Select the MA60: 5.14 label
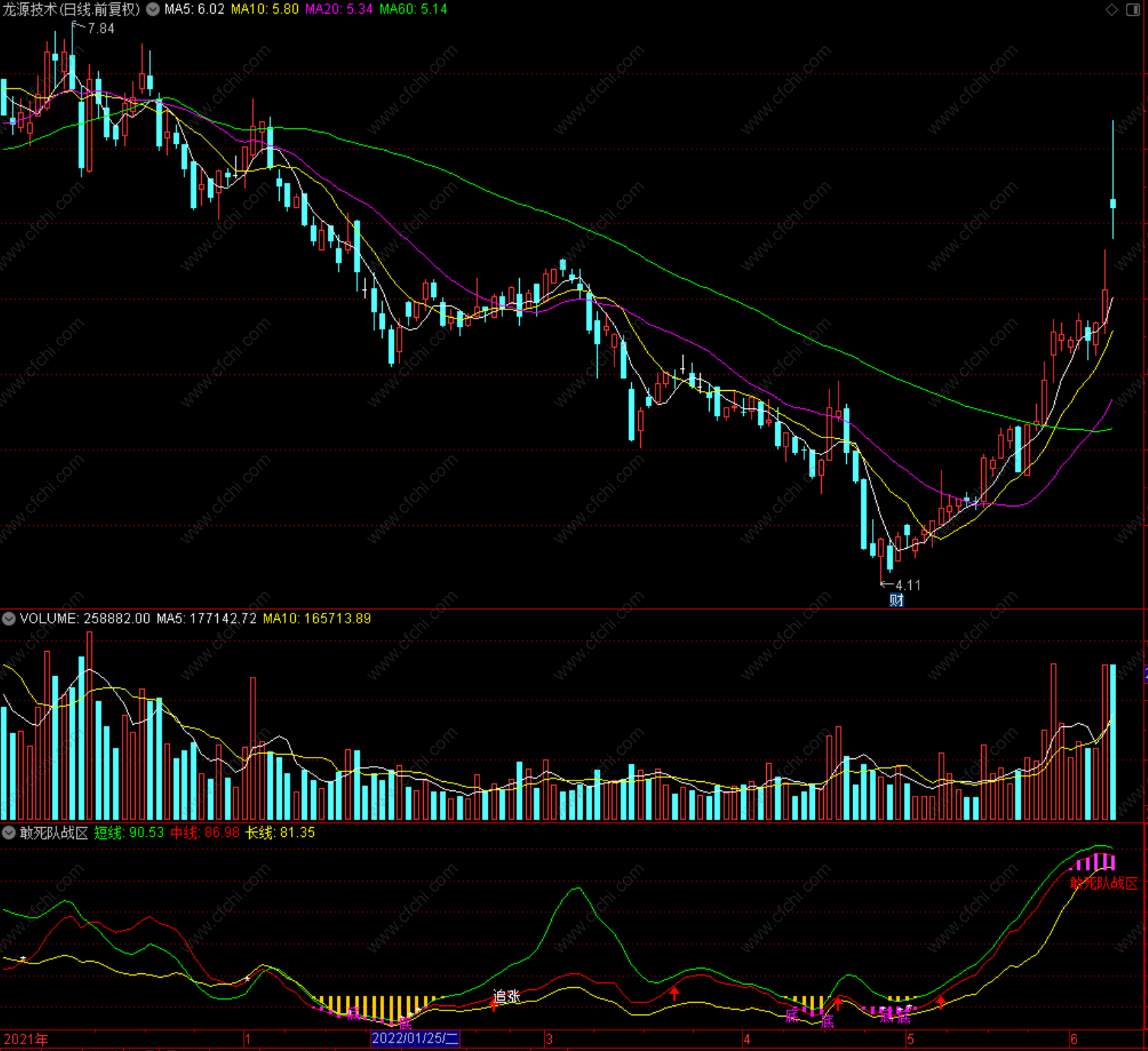The image size is (1148, 1051). [413, 9]
